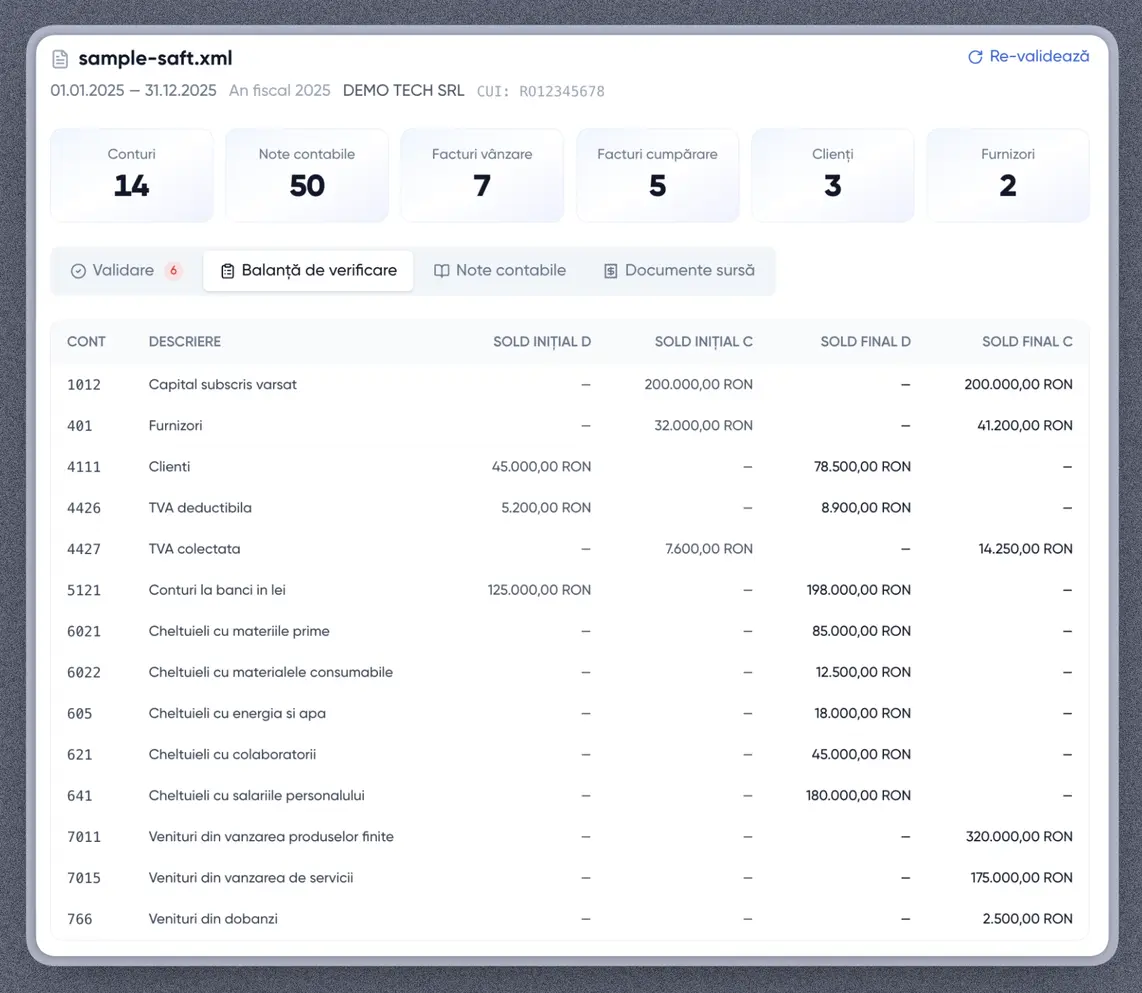Click the SOLD FINAL C column header

[1027, 342]
